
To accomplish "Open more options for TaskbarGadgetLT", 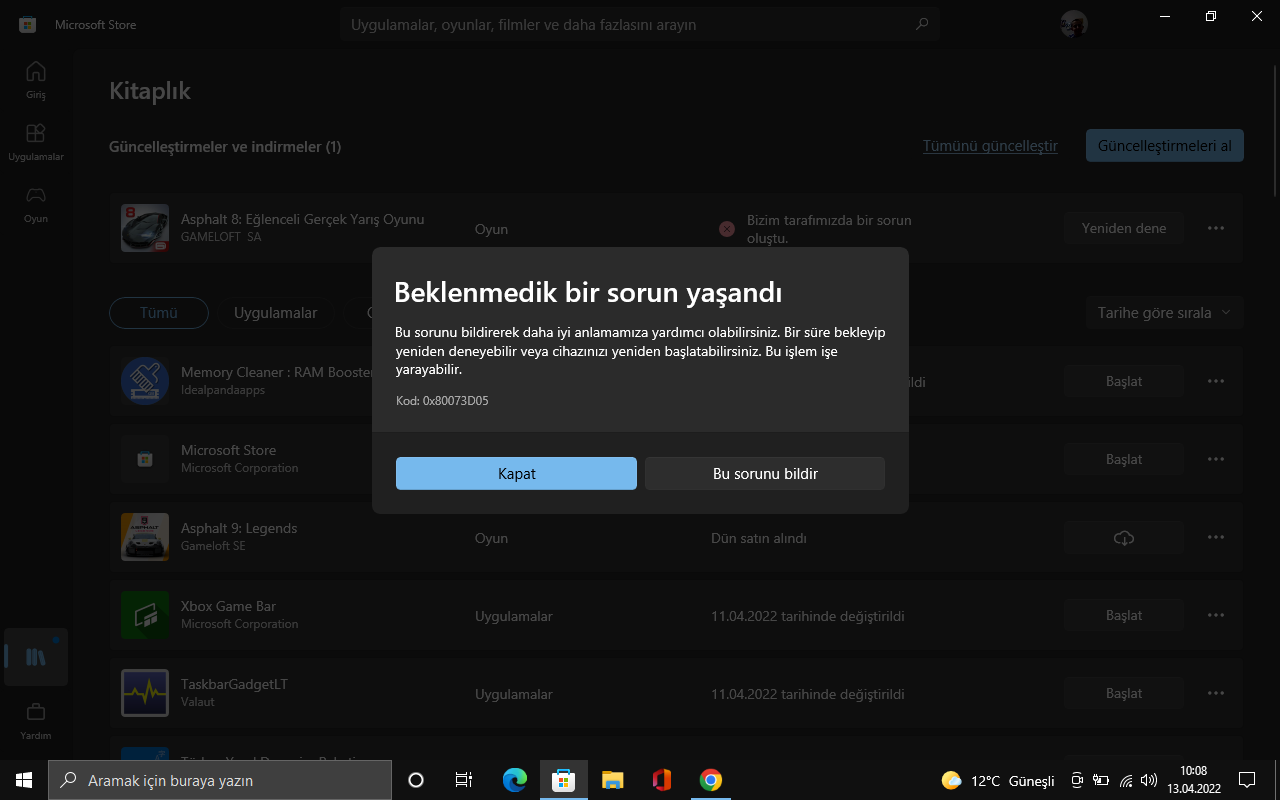I will pyautogui.click(x=1216, y=693).
